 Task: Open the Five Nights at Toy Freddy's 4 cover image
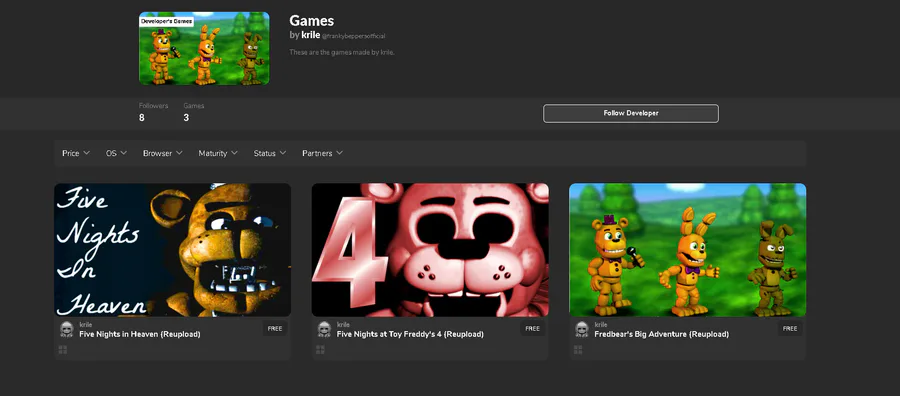pyautogui.click(x=430, y=250)
